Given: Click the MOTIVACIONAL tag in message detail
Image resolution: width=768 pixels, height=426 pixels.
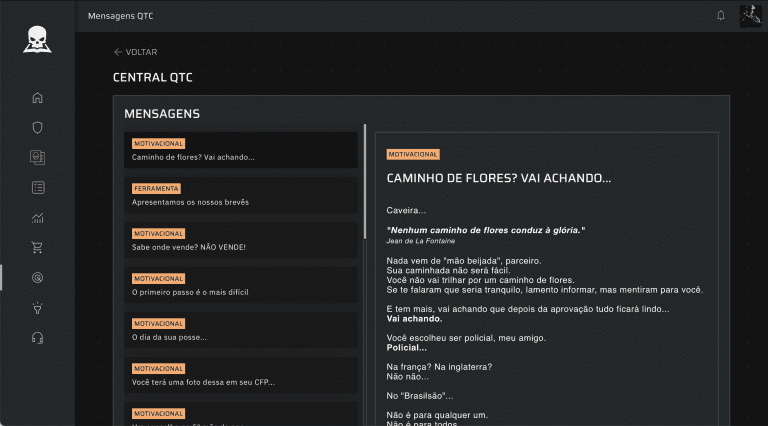Looking at the screenshot, I should [413, 155].
